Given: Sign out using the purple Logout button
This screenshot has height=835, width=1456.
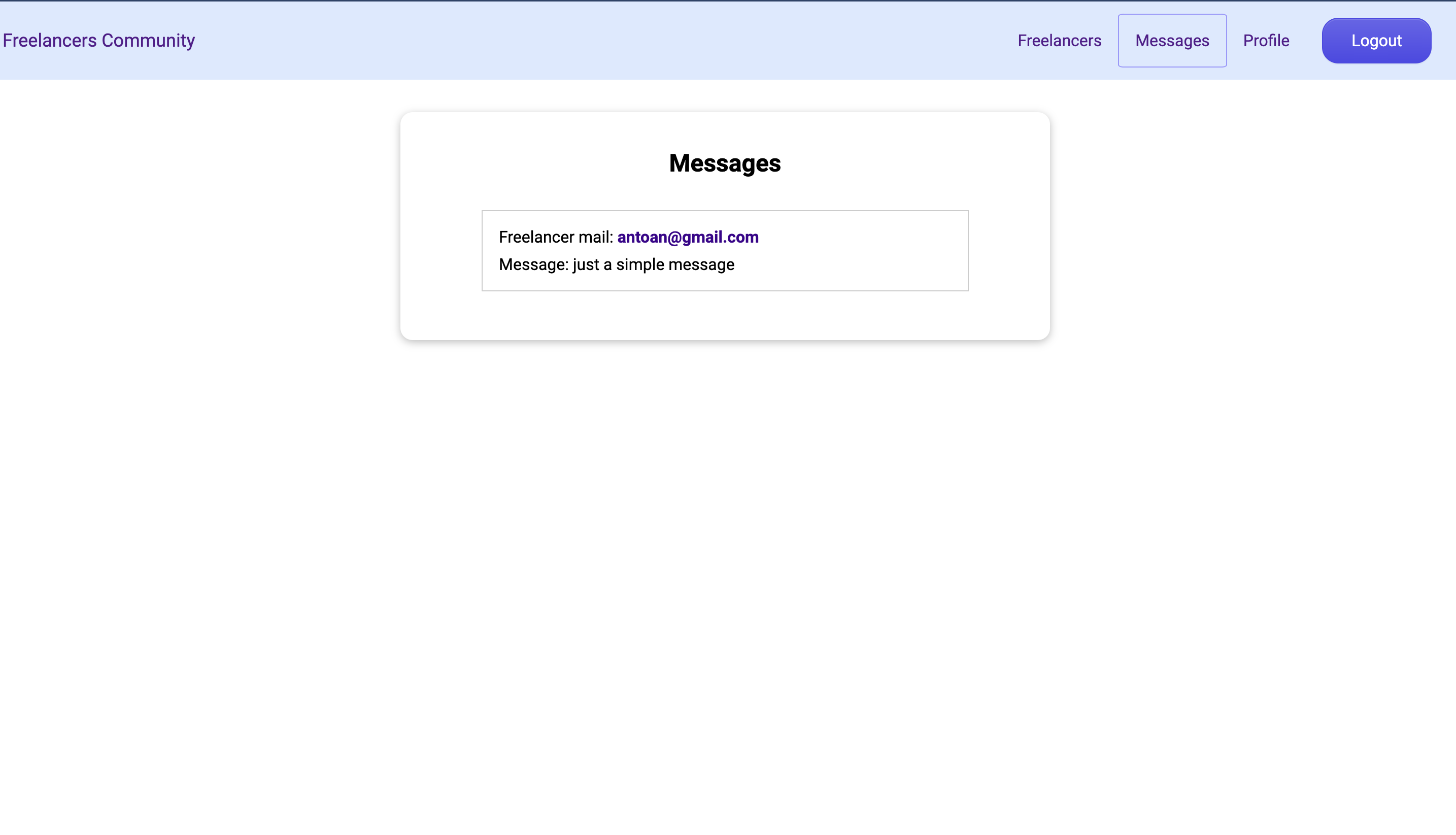Looking at the screenshot, I should click(x=1376, y=40).
